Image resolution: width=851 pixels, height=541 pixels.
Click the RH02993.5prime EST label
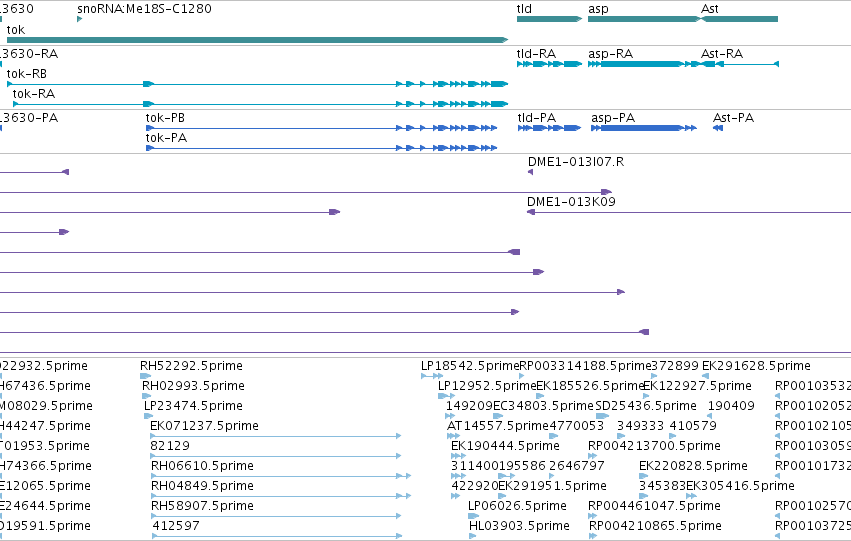coord(193,386)
